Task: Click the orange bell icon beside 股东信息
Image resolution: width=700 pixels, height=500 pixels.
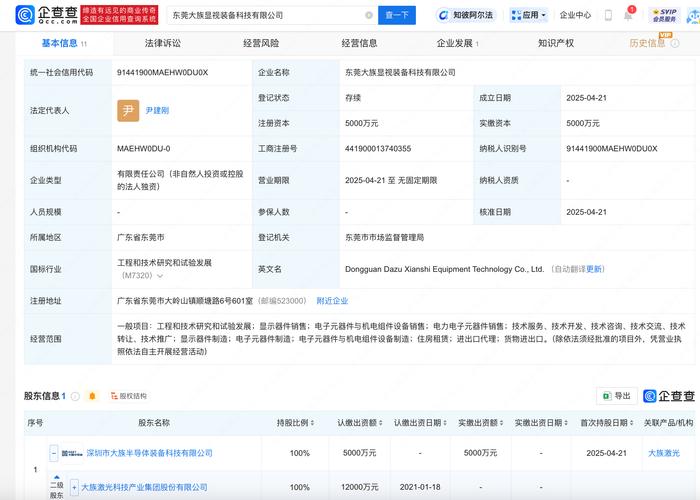Action: pos(92,396)
